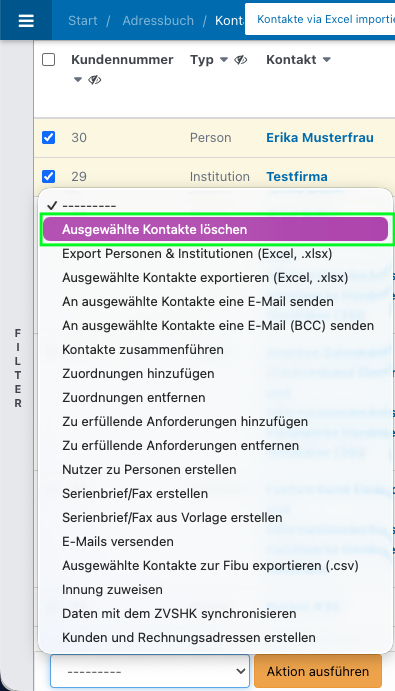
Task: Choose Ausgewählte Kontakte exportieren (Excel, .xlsx)
Action: tap(215, 278)
